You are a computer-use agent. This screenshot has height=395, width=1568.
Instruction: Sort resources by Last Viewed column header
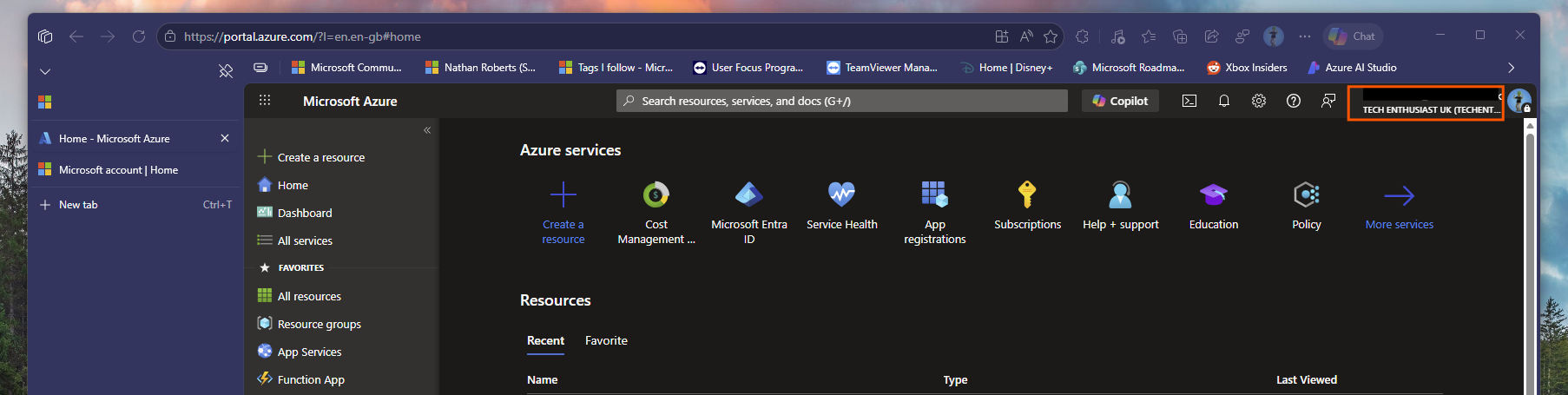(x=1307, y=379)
